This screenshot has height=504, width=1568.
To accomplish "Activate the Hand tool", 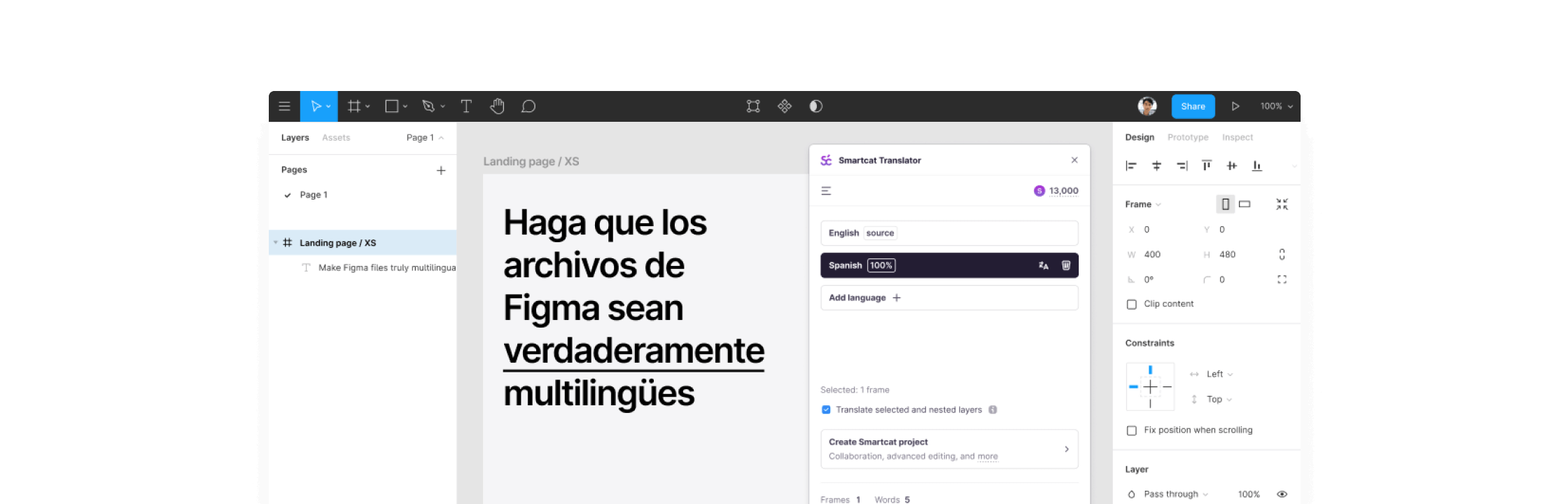I will click(x=497, y=106).
